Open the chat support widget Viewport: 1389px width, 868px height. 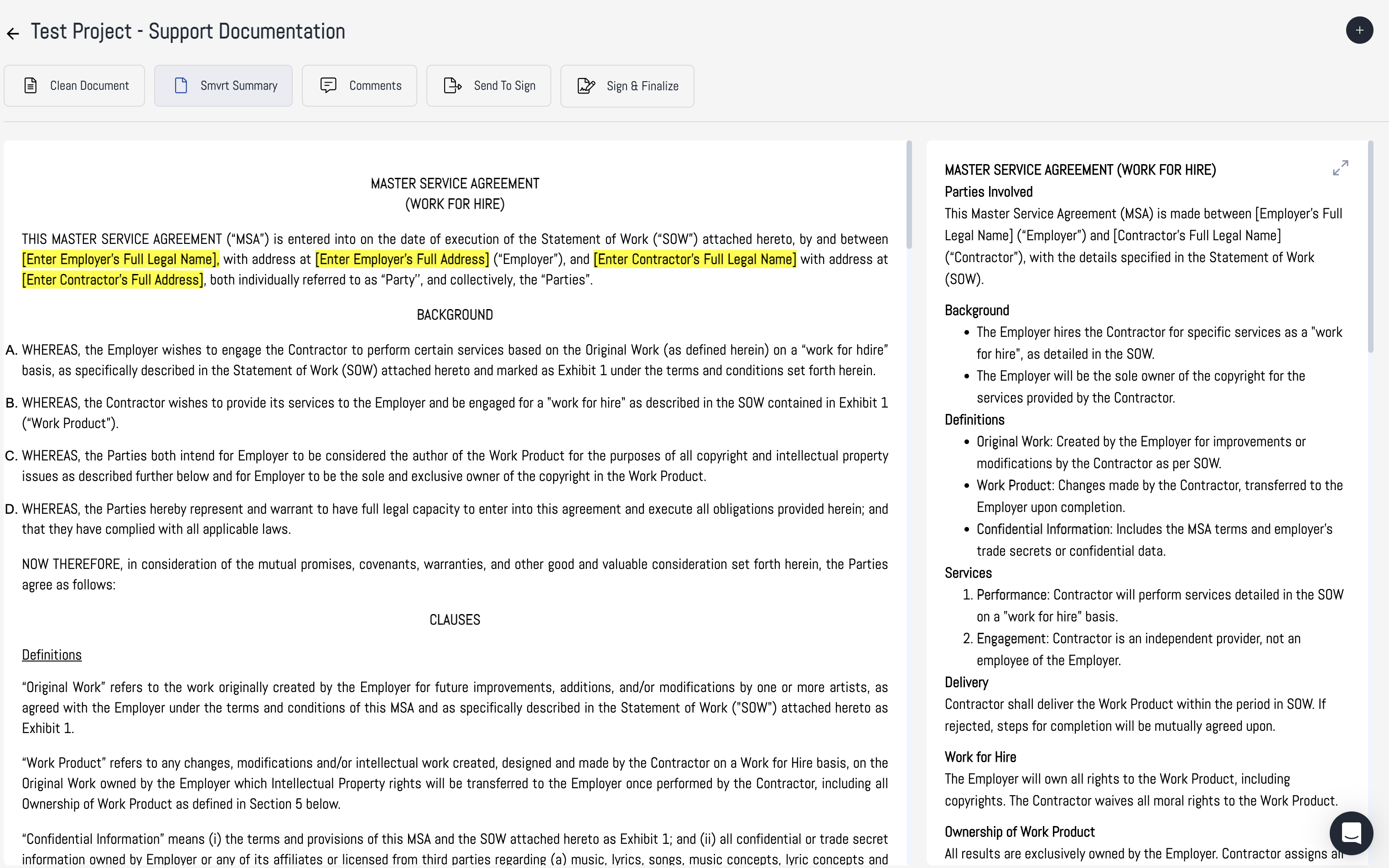point(1351,832)
